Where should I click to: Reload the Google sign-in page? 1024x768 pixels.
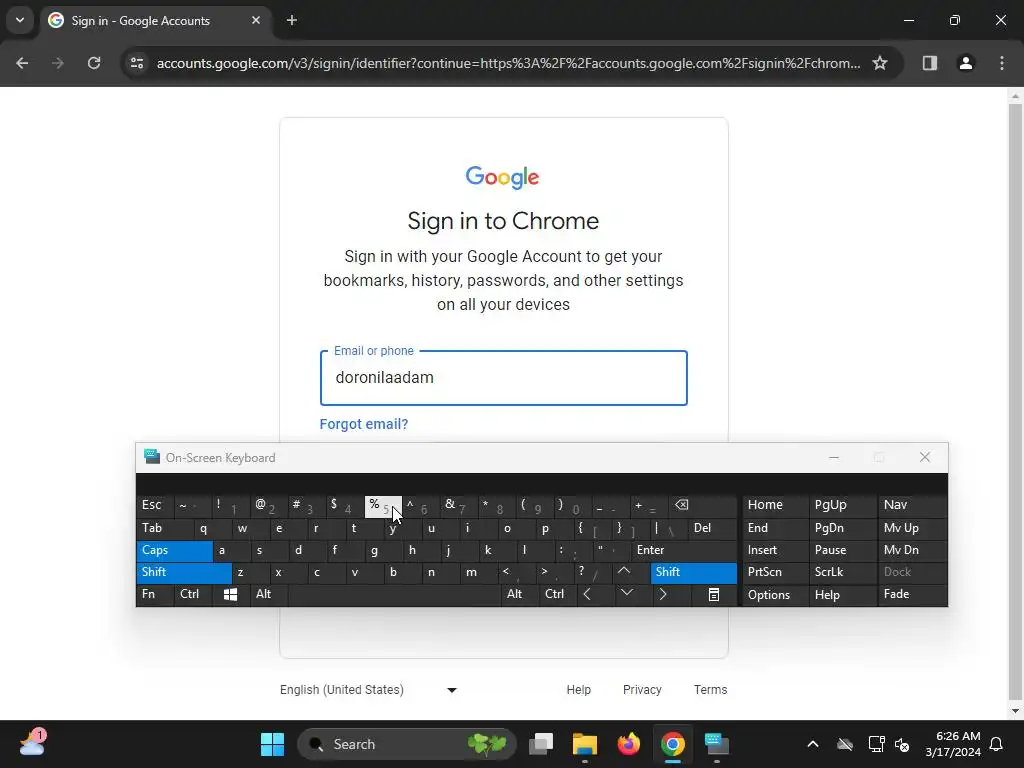coord(94,63)
